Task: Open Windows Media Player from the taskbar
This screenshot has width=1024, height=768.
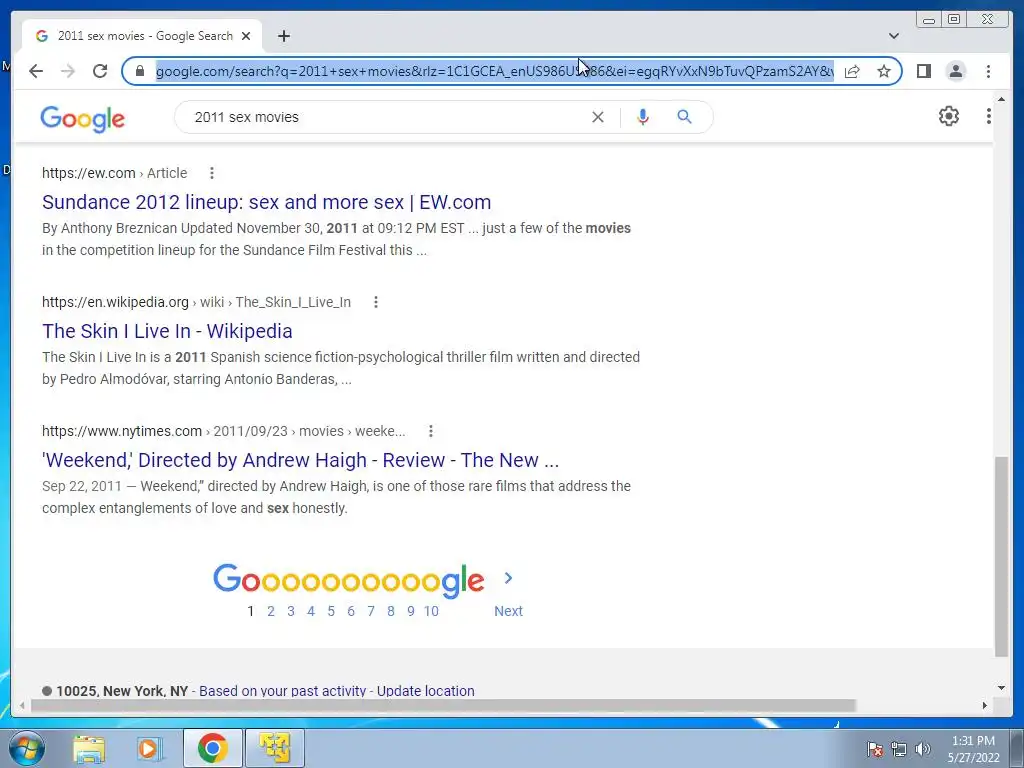Action: [x=150, y=748]
